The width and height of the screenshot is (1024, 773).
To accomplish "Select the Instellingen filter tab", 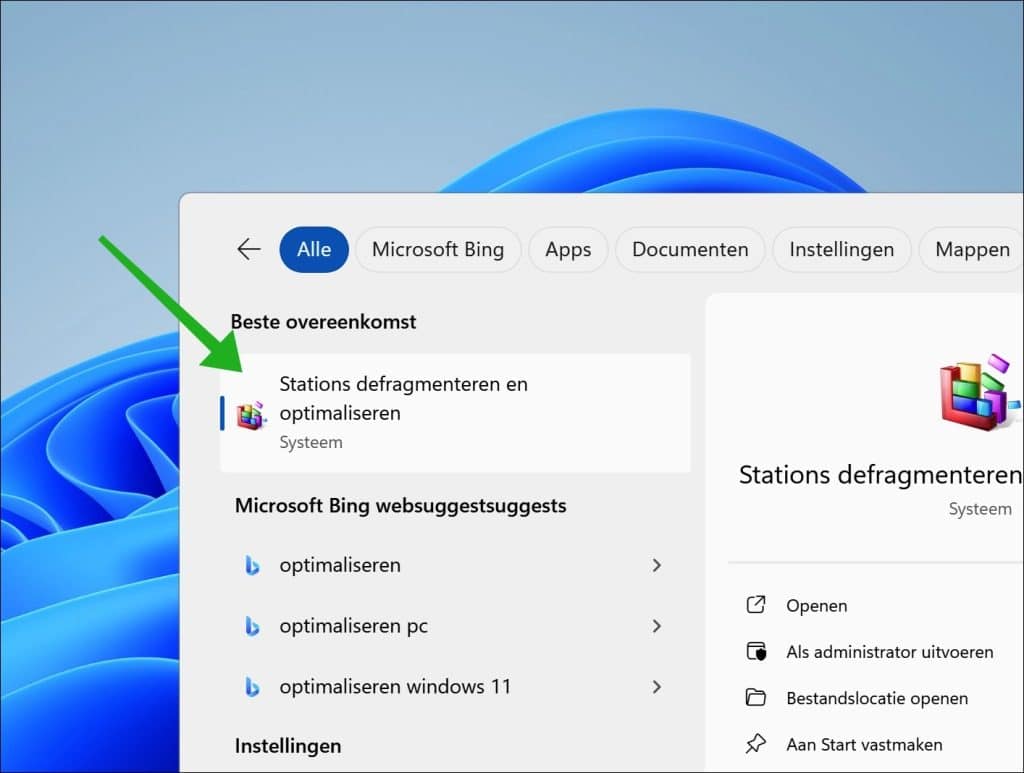I will point(841,249).
